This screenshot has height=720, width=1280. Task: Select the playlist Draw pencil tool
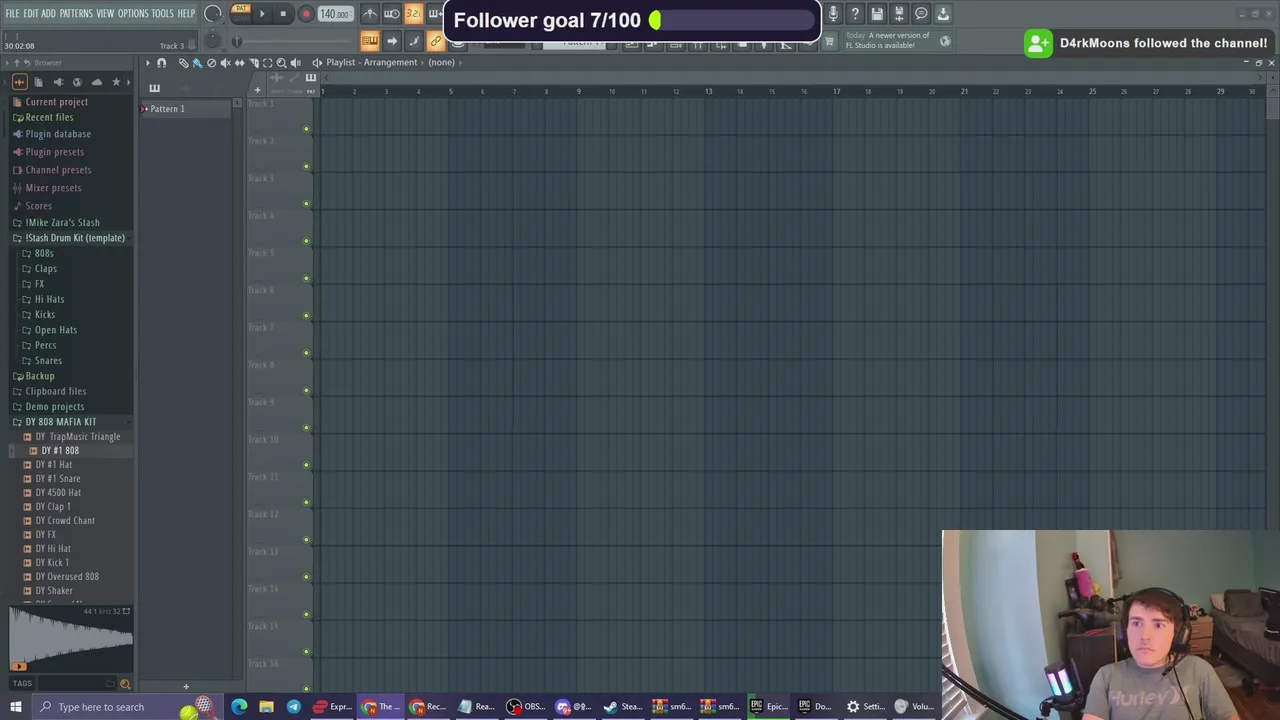[x=183, y=62]
